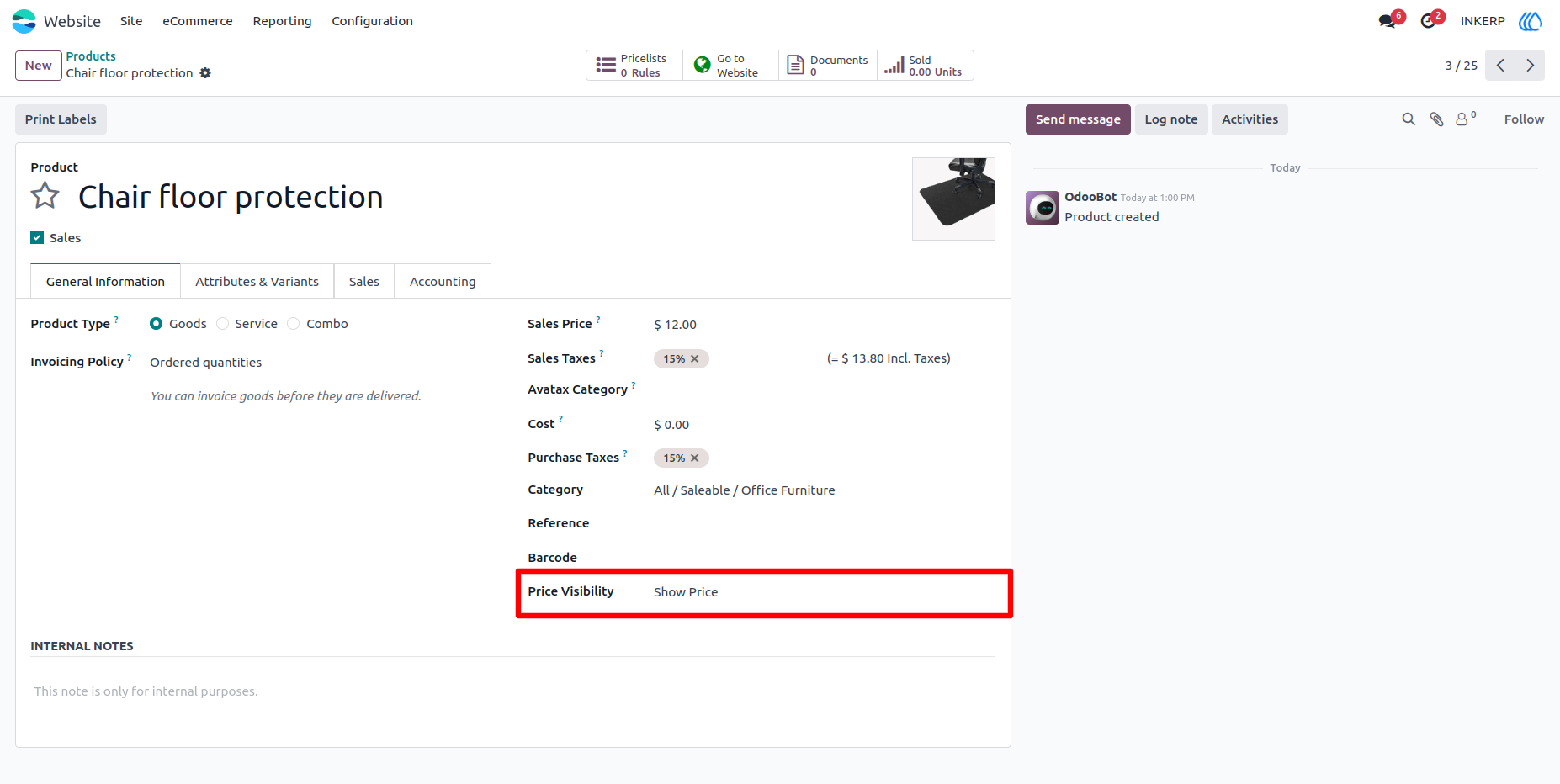1560x784 pixels.
Task: Open the conversations chat icon with badge 6
Action: 1388,21
